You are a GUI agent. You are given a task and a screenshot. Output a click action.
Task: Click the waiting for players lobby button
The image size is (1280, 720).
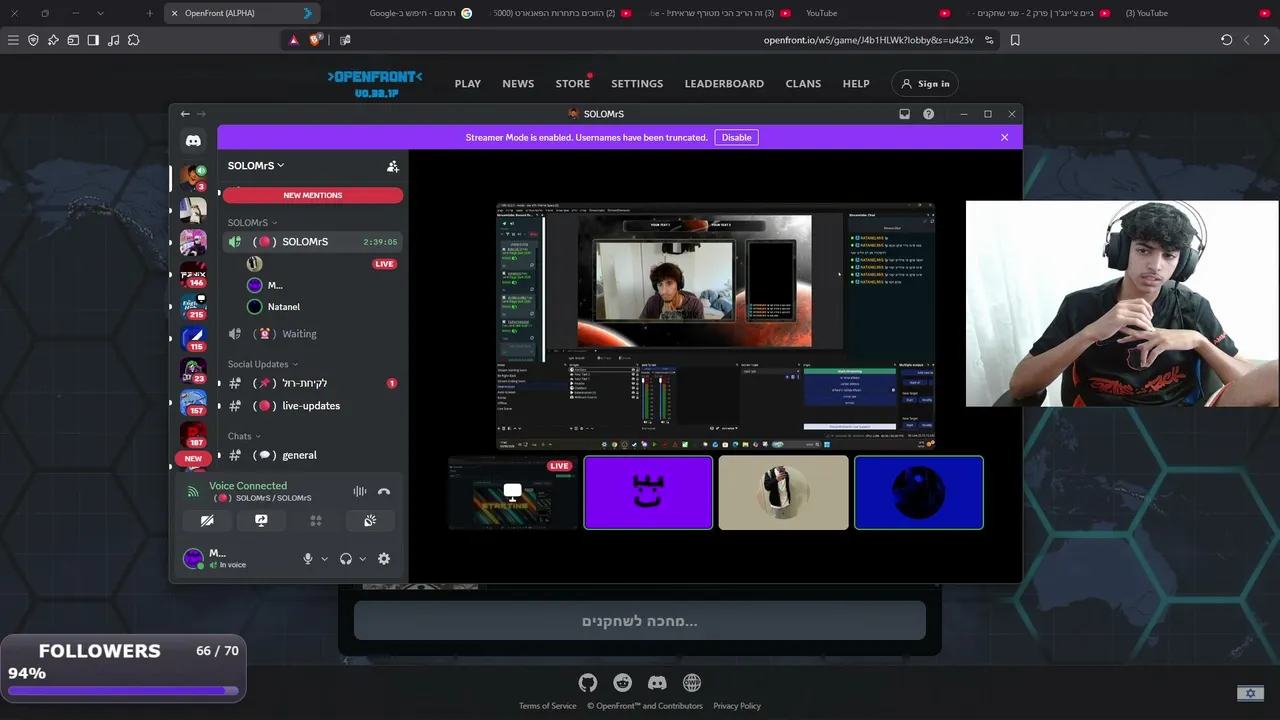640,621
